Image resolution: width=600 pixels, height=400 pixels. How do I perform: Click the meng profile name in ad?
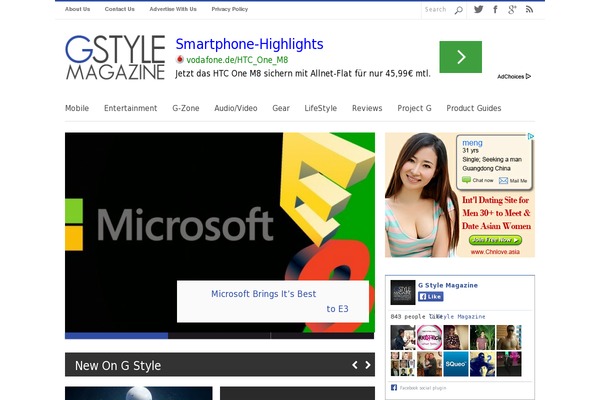[472, 143]
